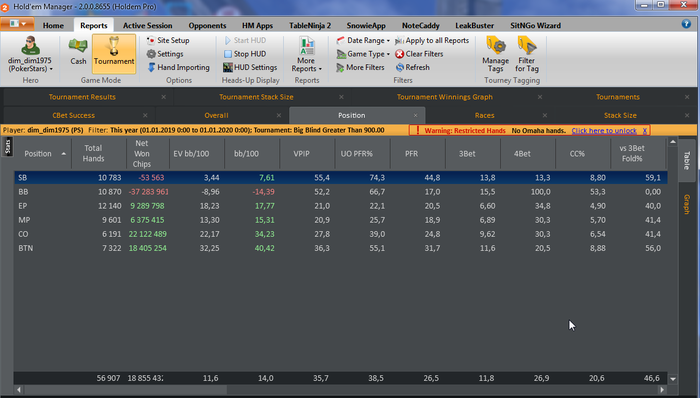Viewport: 700px width, 398px height.
Task: Switch to Tournament Stack Size report tab
Action: (256, 97)
